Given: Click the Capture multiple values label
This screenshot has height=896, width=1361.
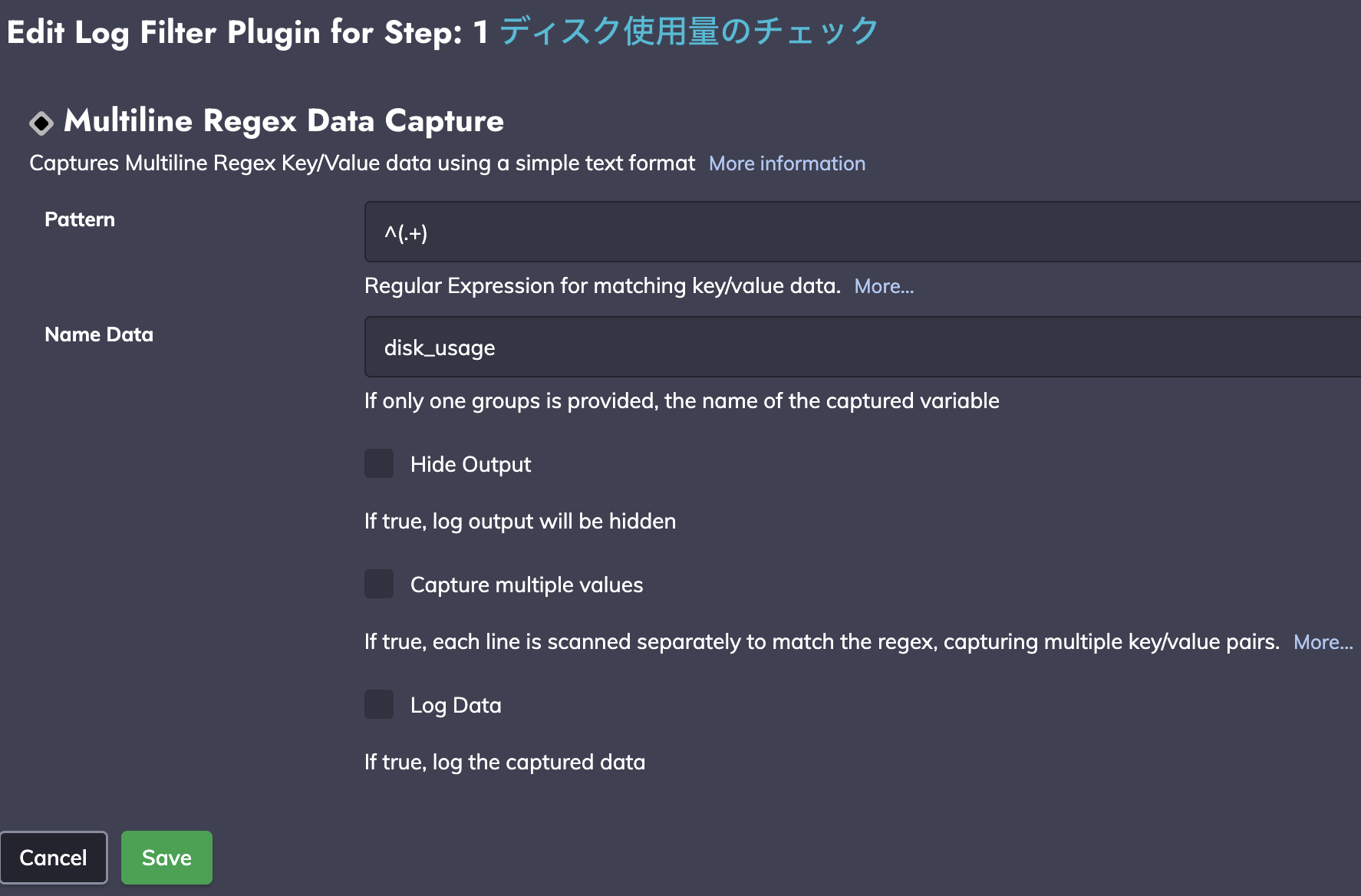Looking at the screenshot, I should pos(526,585).
